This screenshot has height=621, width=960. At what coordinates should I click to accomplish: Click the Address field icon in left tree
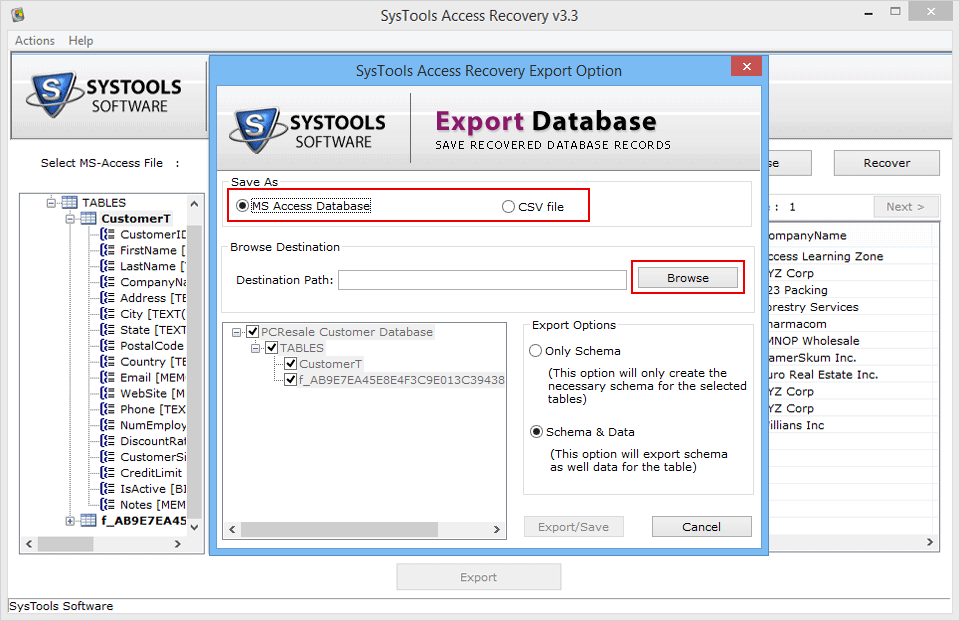tap(107, 298)
